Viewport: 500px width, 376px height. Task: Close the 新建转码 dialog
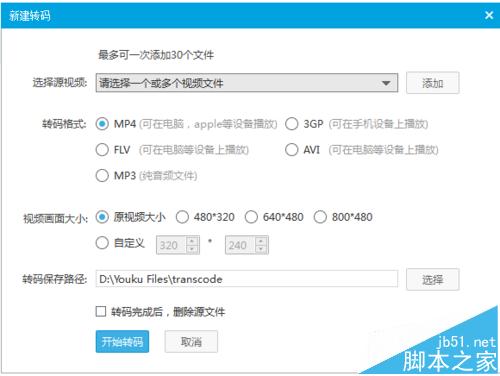tap(489, 15)
